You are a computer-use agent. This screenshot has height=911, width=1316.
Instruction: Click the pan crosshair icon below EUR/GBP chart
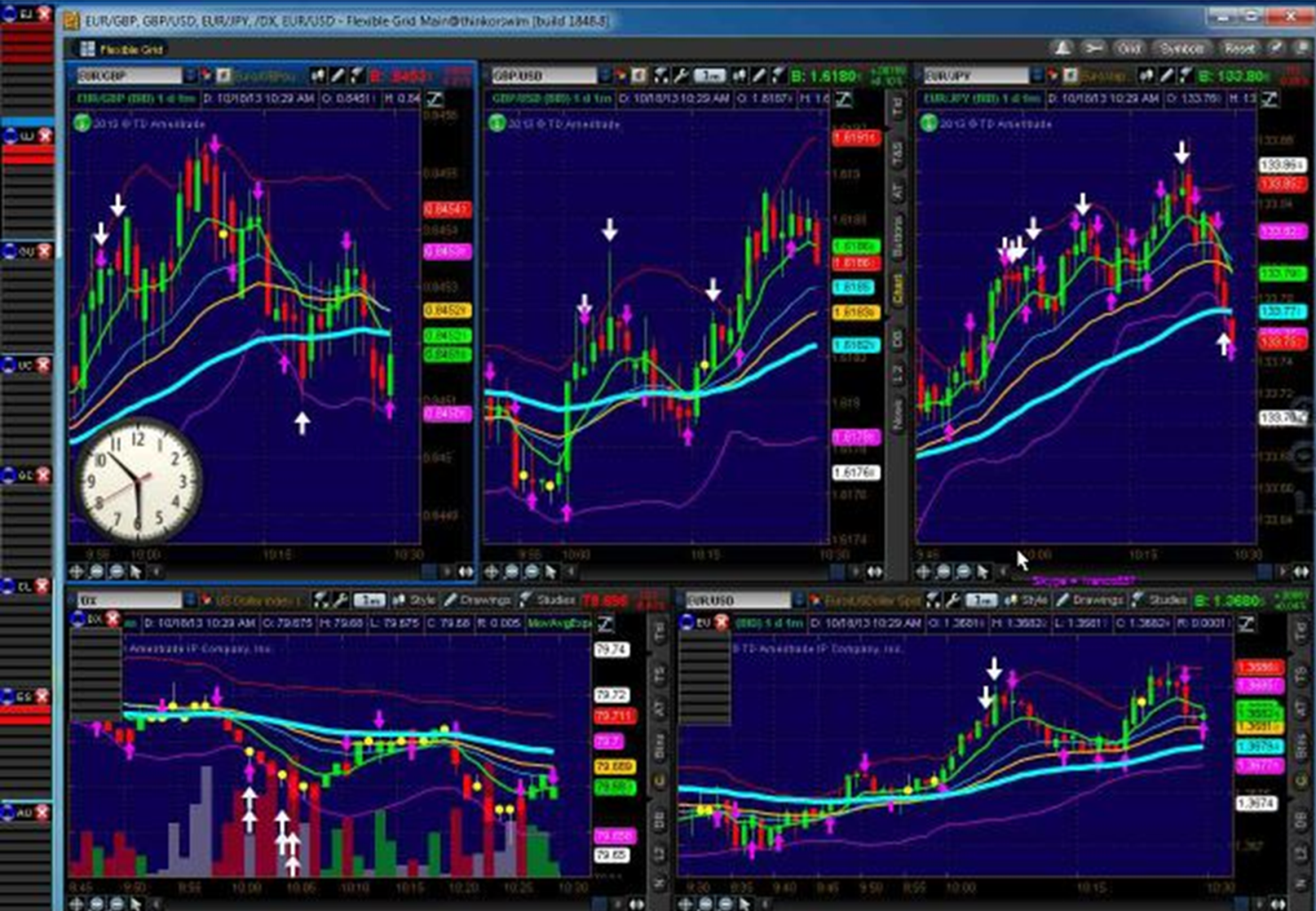click(76, 571)
